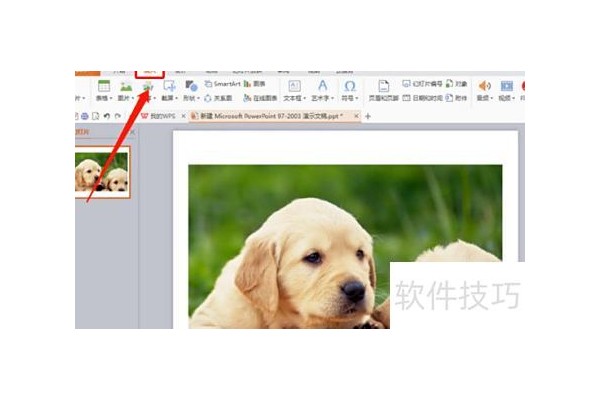Expand the audio dropdown arrow
The width and height of the screenshot is (600, 400).
click(x=492, y=99)
